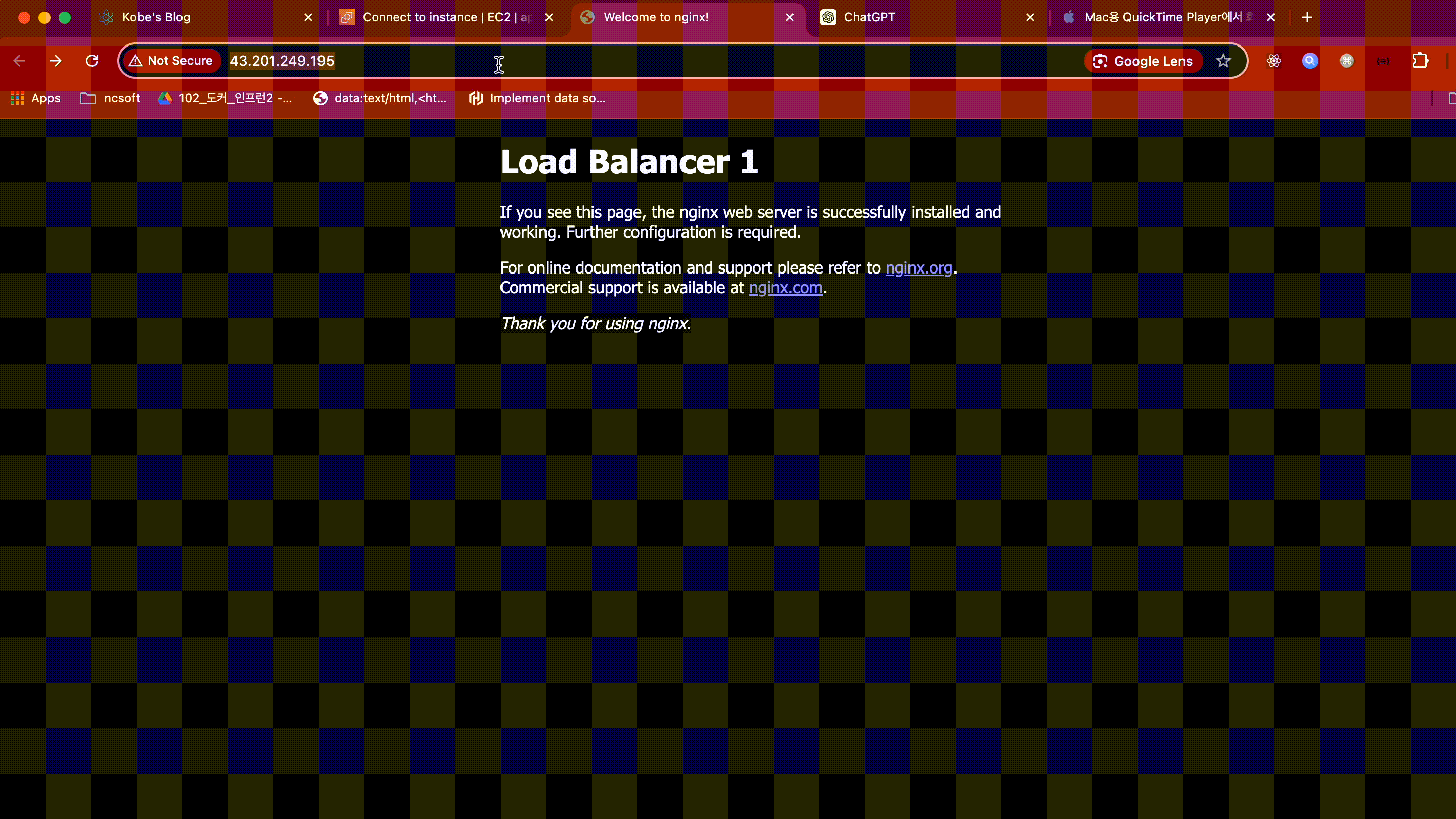Go forward to the next page

click(56, 61)
